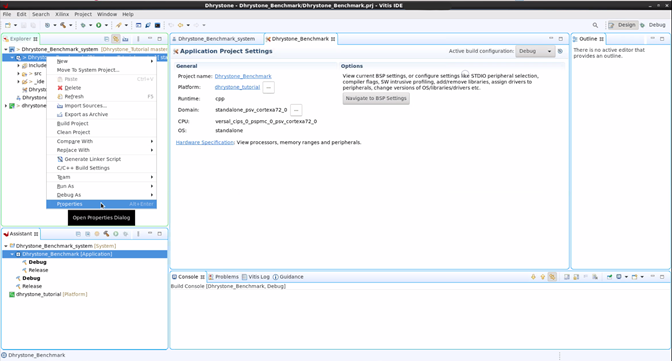Open the Hardware Specification link

(205, 142)
